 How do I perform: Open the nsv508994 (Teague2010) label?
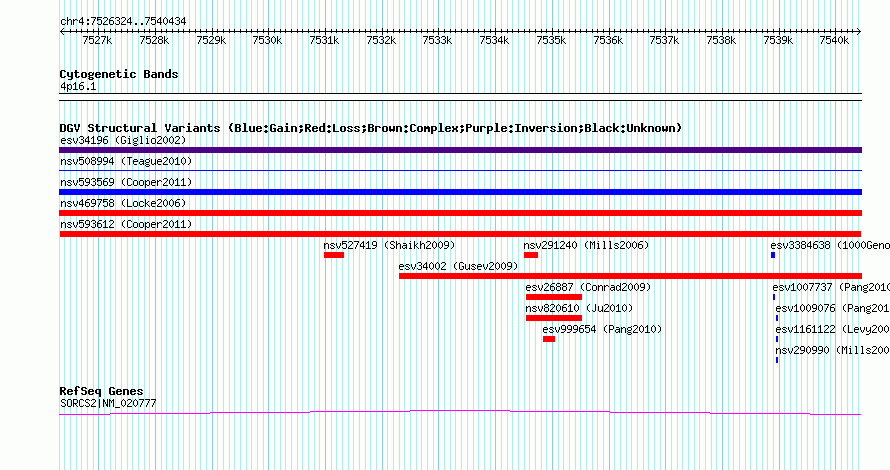[x=126, y=161]
